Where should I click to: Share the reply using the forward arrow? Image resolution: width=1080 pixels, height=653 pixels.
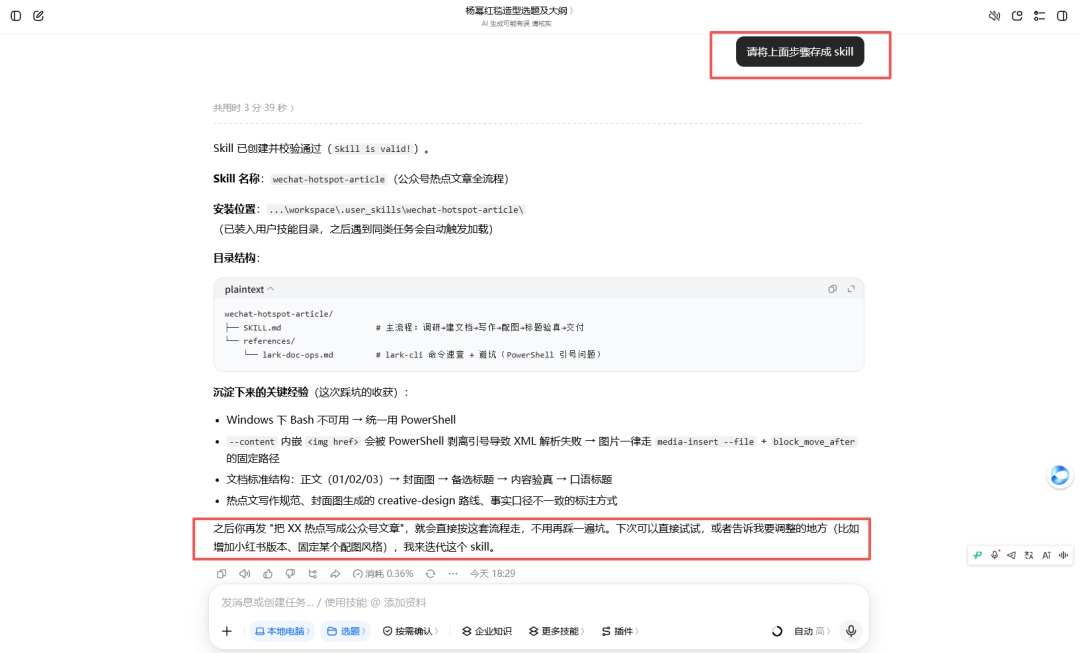tap(335, 573)
